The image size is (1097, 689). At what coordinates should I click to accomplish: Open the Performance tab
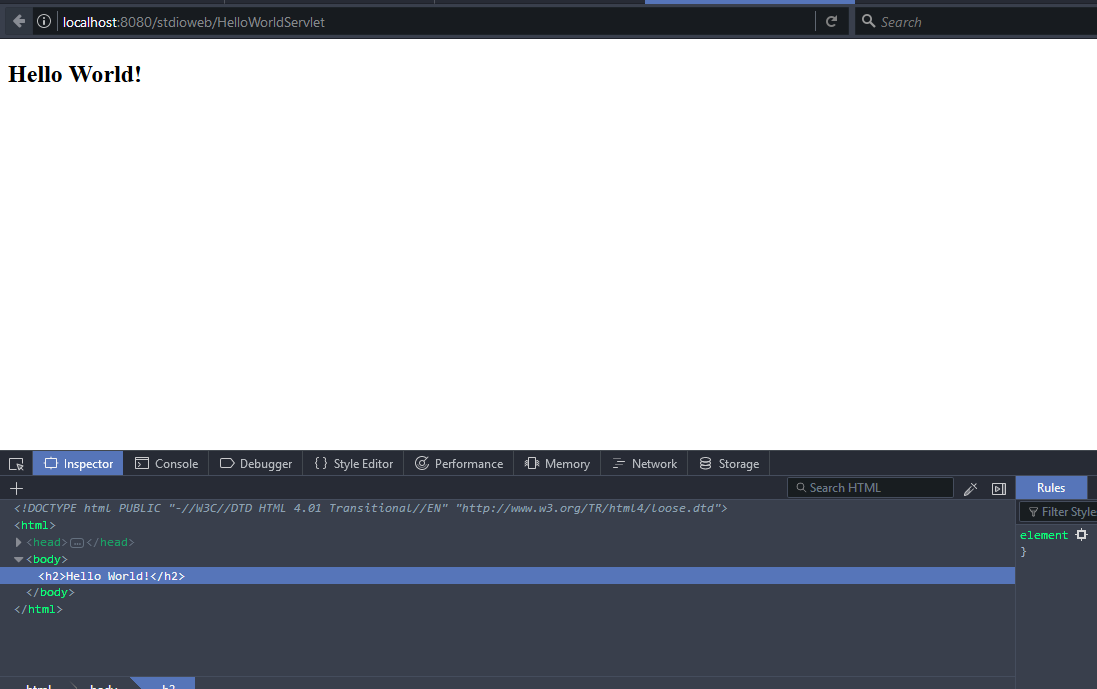click(x=458, y=464)
